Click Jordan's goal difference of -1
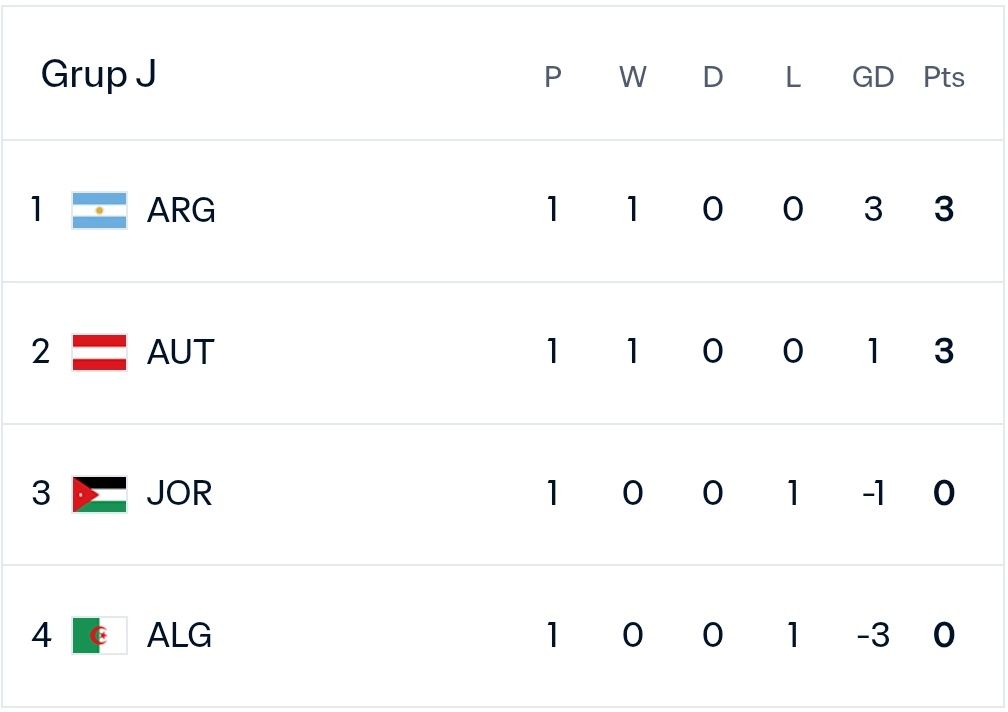 (x=873, y=494)
